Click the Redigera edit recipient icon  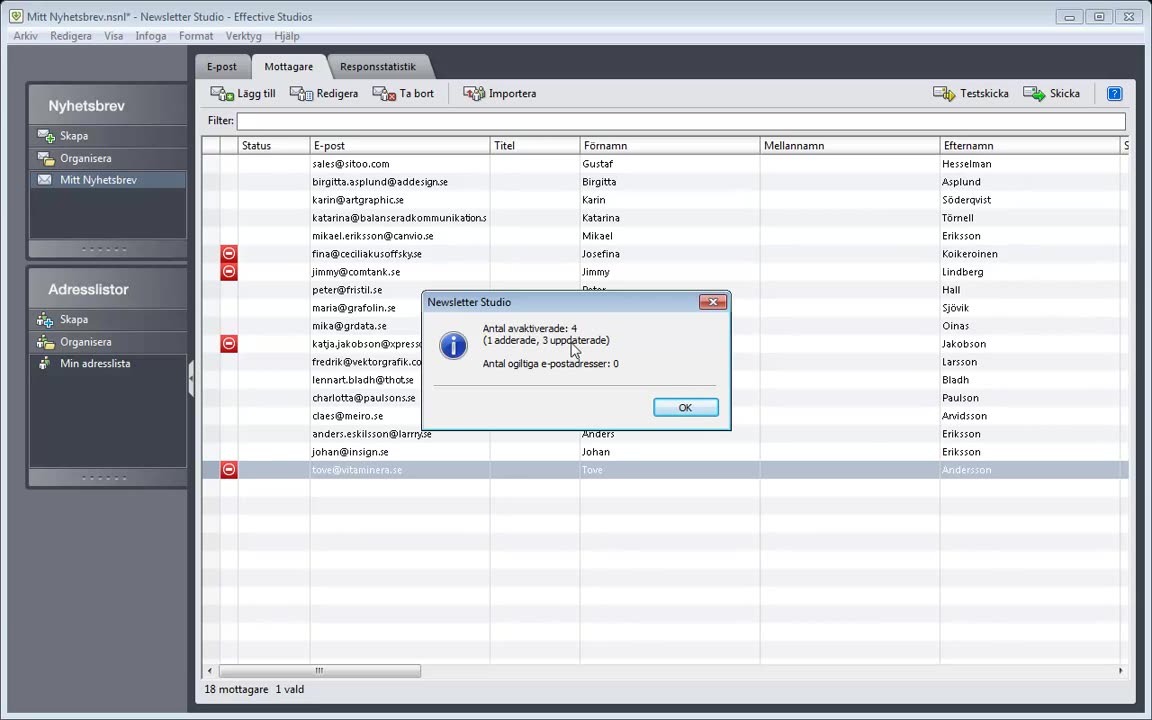tap(301, 93)
